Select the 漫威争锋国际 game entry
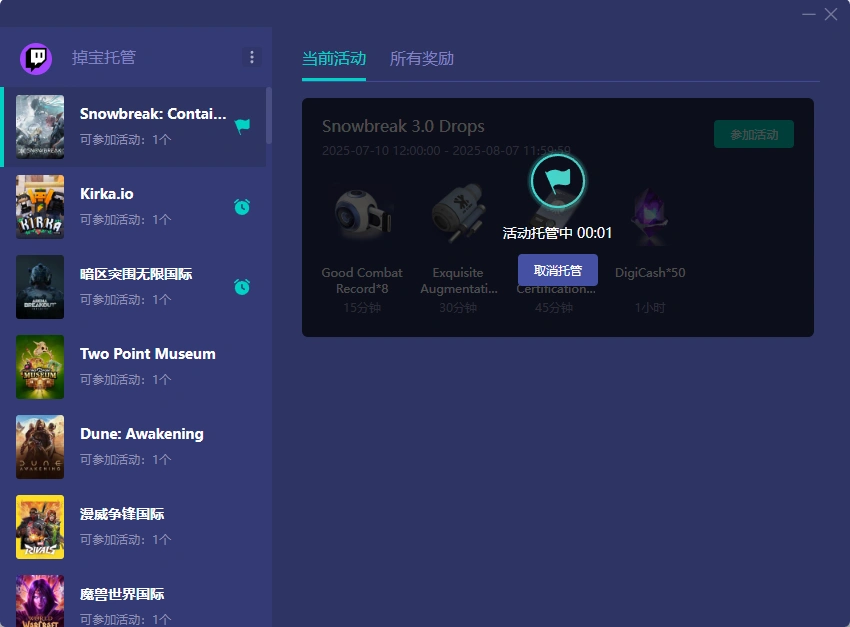 (140, 527)
